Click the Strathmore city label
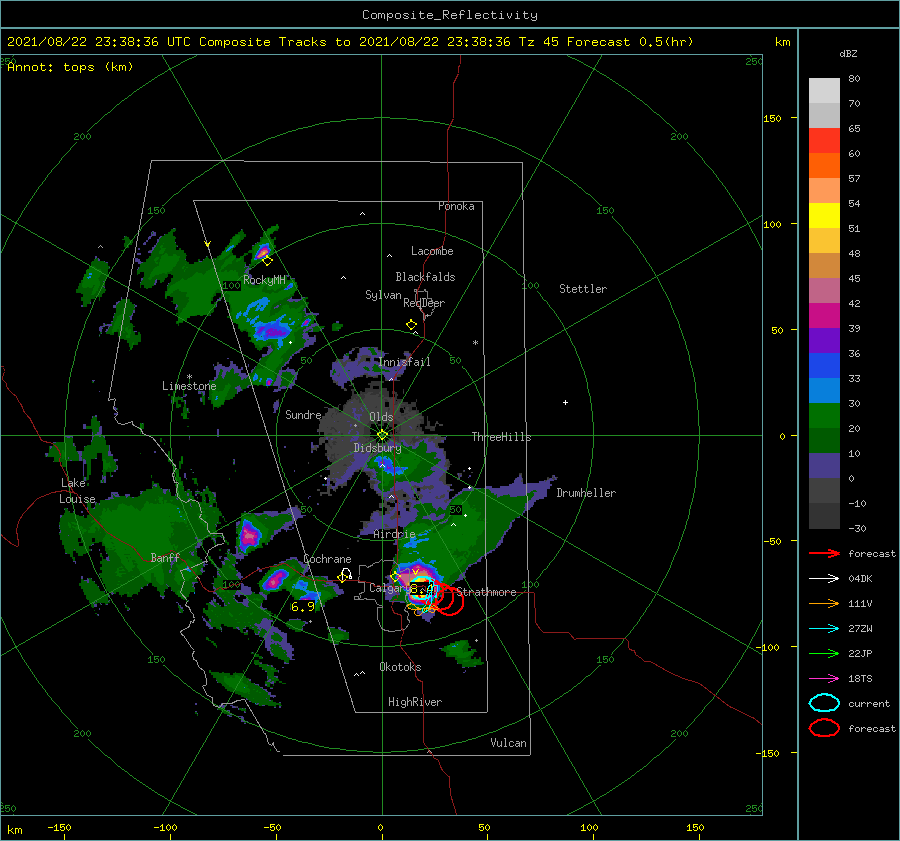Screen dimensions: 900x841 (486, 592)
